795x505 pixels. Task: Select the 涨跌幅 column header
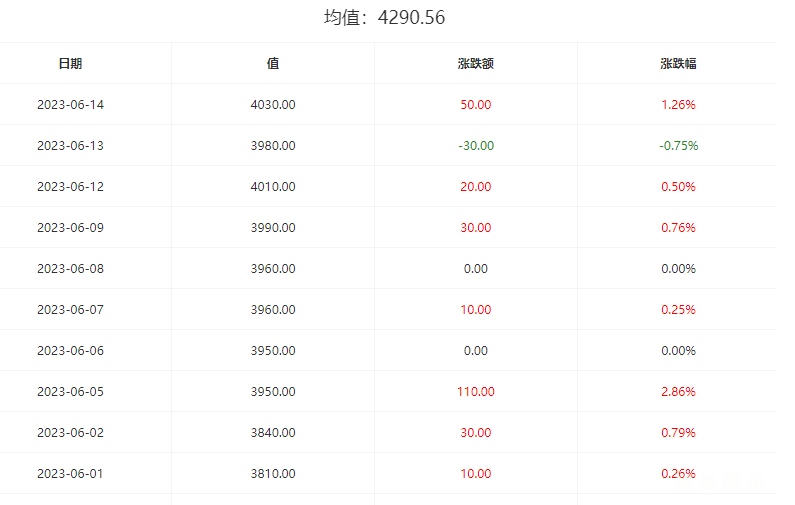pyautogui.click(x=678, y=64)
